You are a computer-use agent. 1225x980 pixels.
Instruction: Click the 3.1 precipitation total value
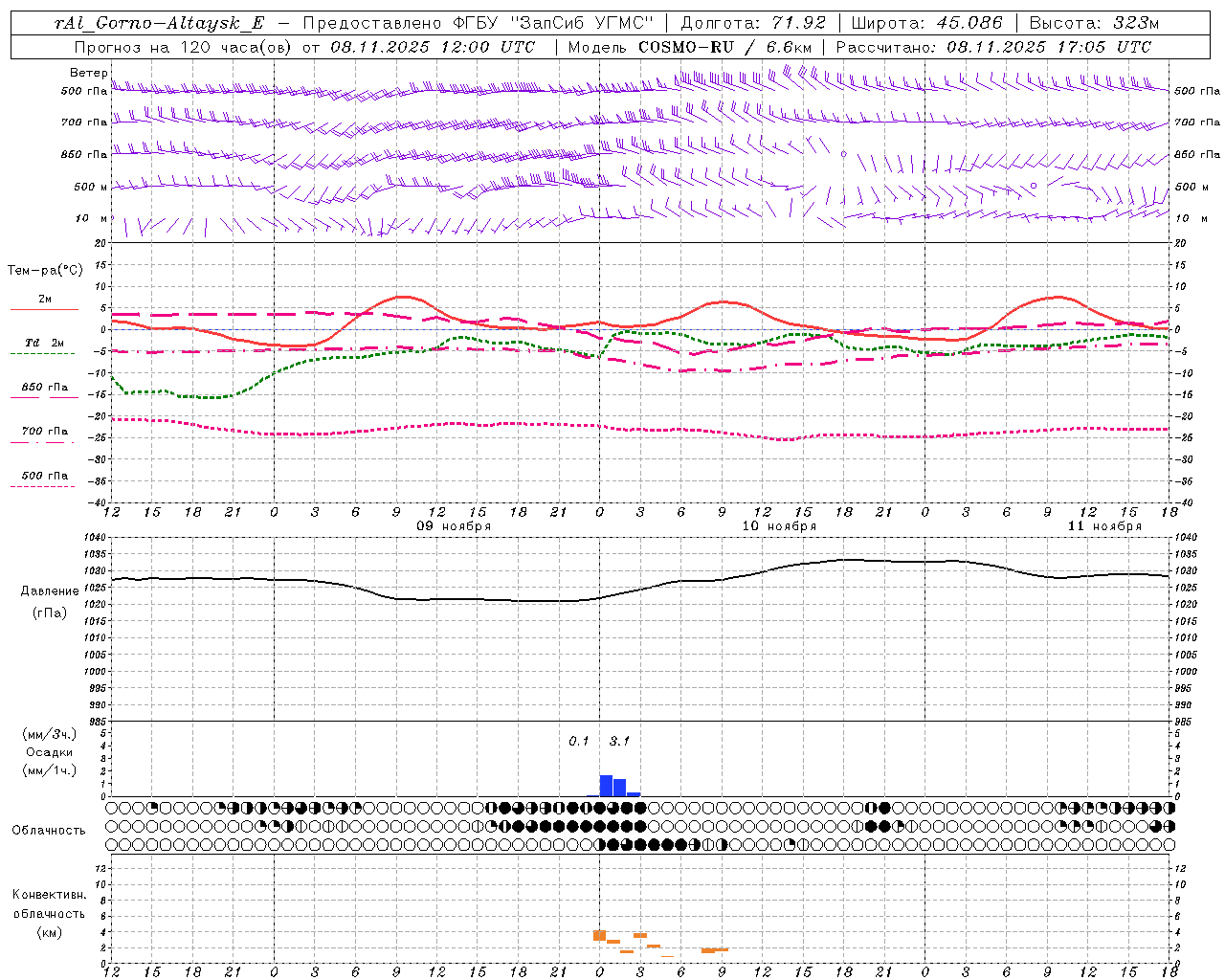click(x=619, y=742)
